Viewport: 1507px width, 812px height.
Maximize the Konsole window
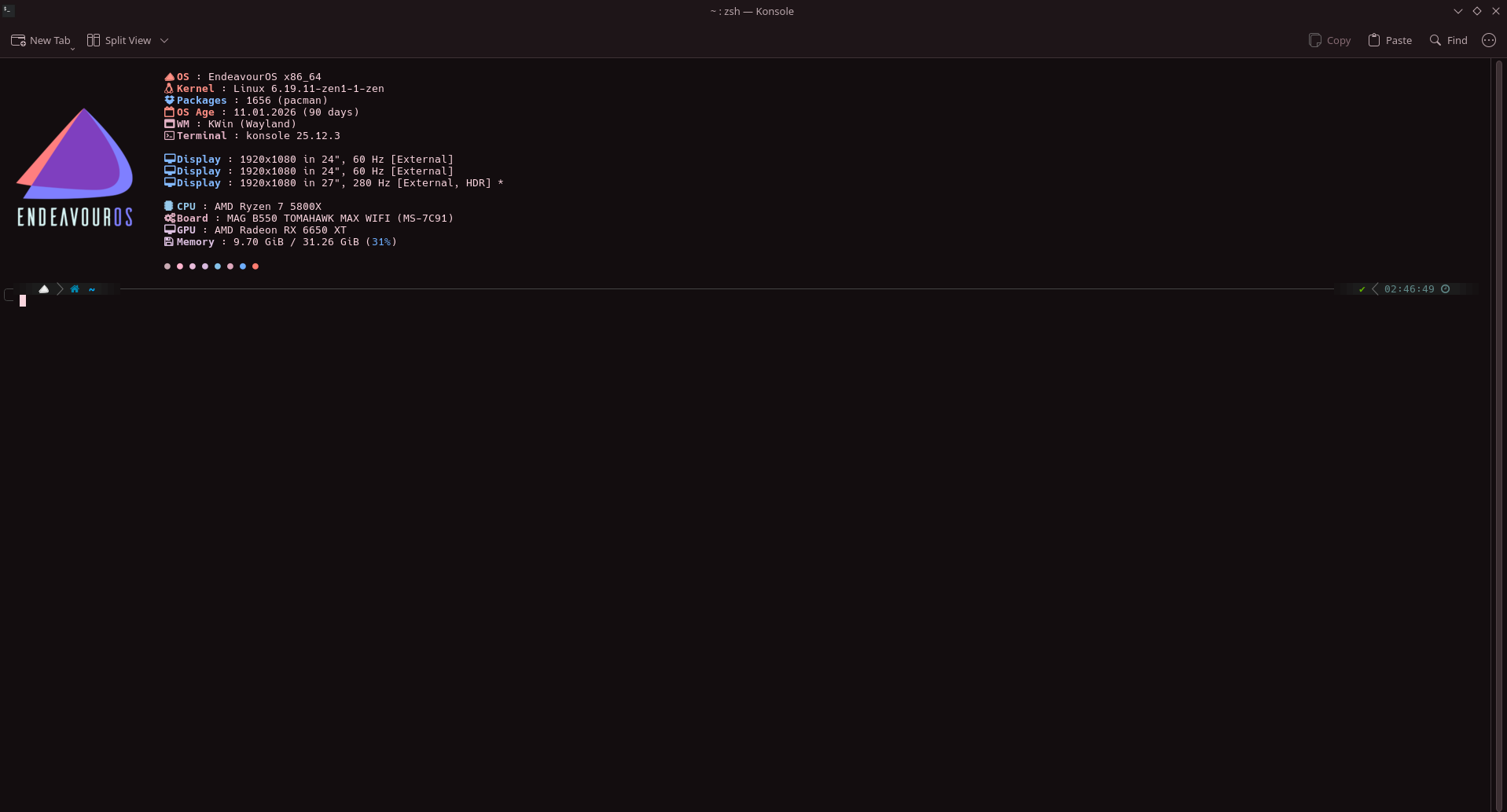(1477, 11)
